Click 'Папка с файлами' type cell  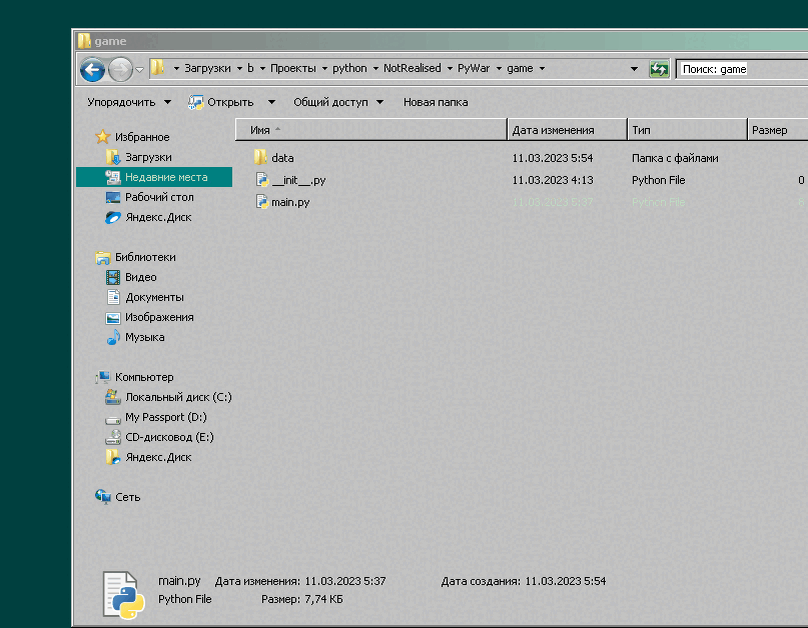click(x=675, y=158)
